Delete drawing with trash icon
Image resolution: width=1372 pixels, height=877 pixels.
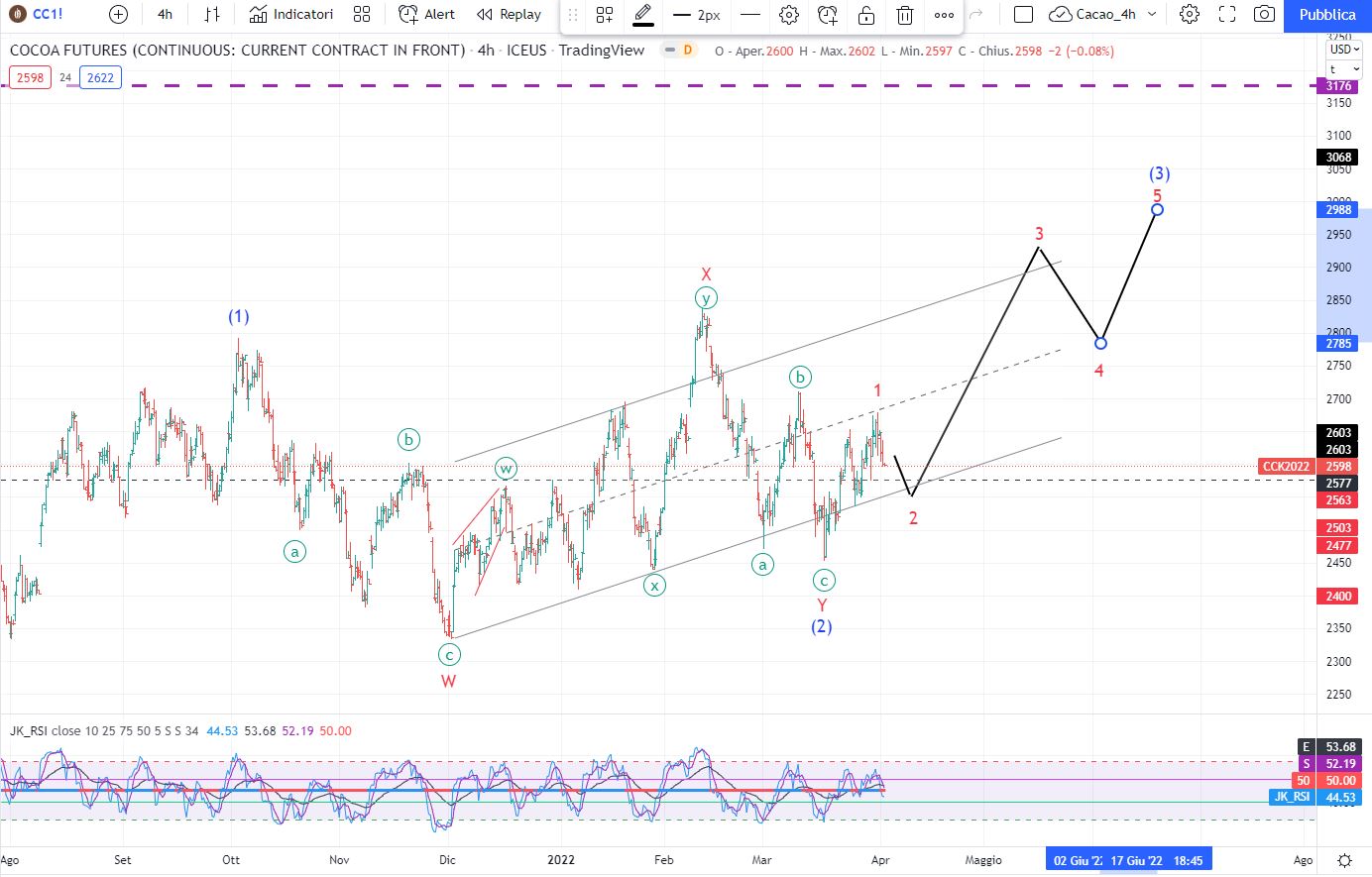905,15
